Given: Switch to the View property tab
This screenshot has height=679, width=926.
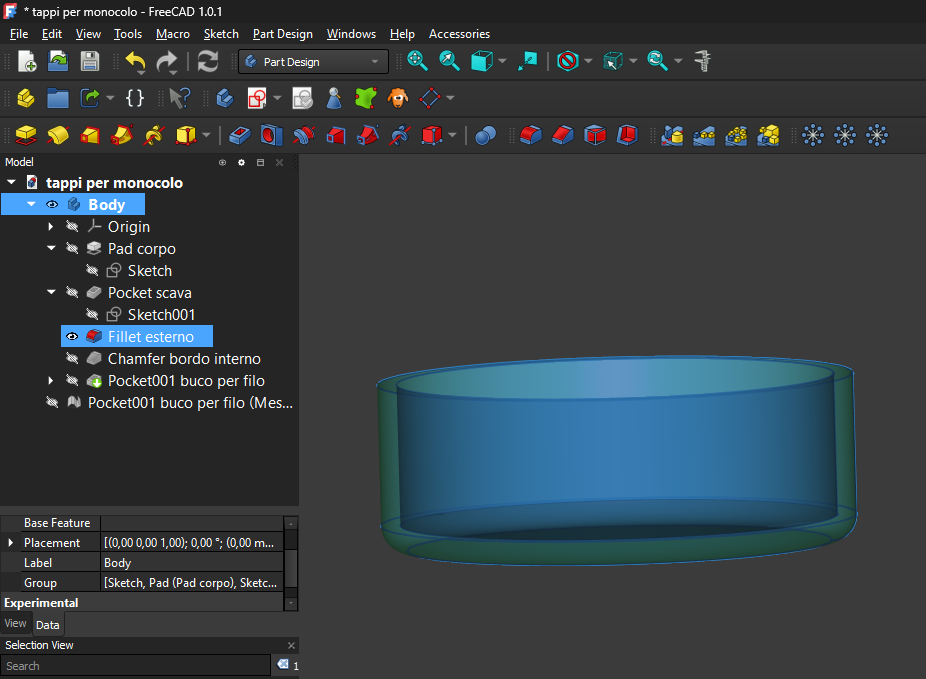Looking at the screenshot, I should coord(16,624).
